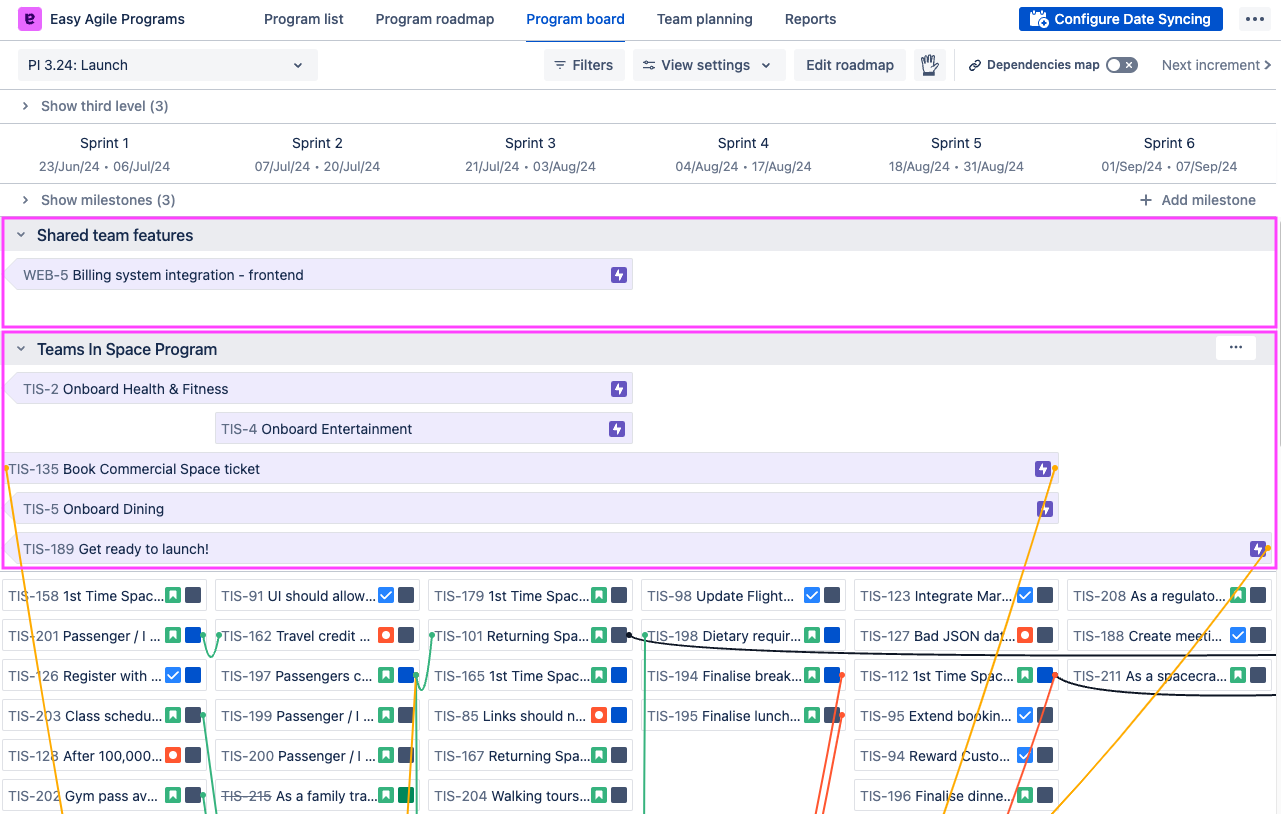
Task: Click the Easy Agile Programs logo icon
Action: 30,19
